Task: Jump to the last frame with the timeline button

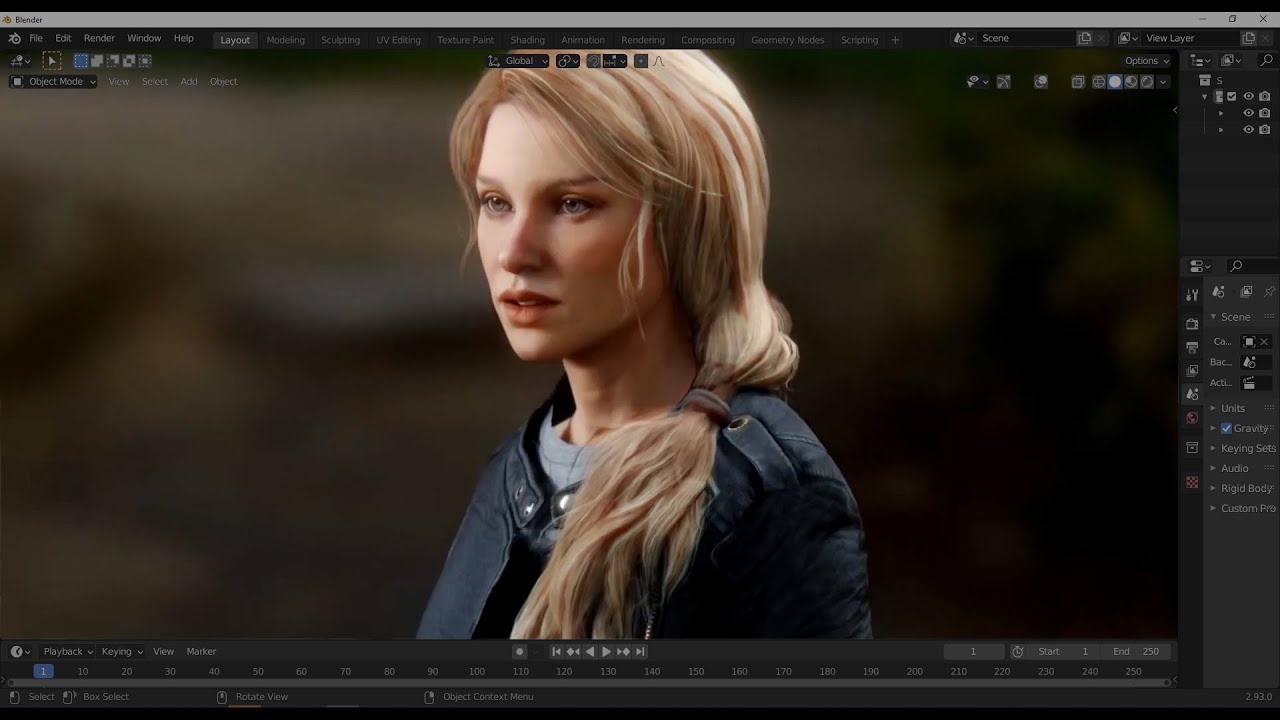Action: (640, 651)
